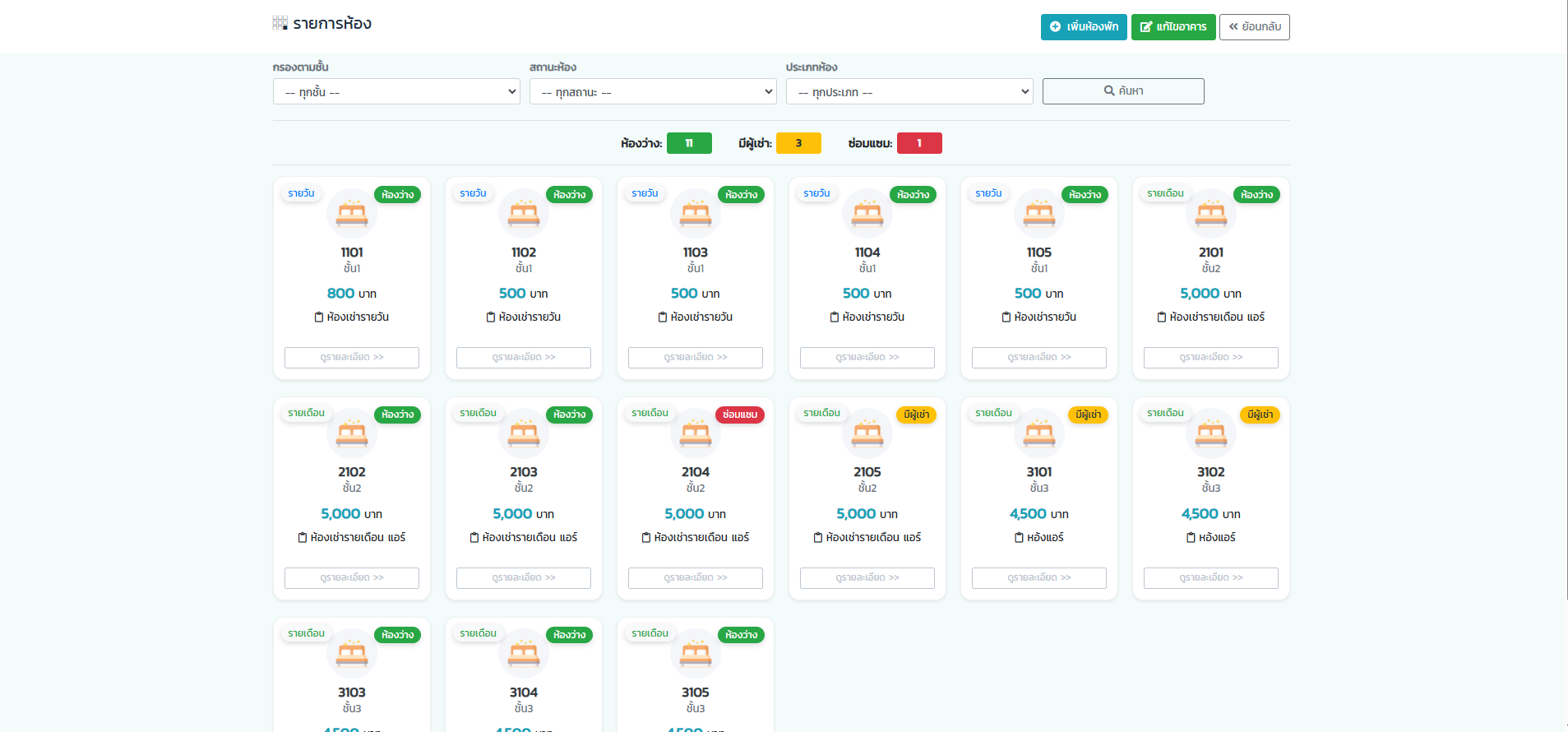Image resolution: width=1568 pixels, height=732 pixels.
Task: Click the bed icon for room 2103
Action: (524, 433)
